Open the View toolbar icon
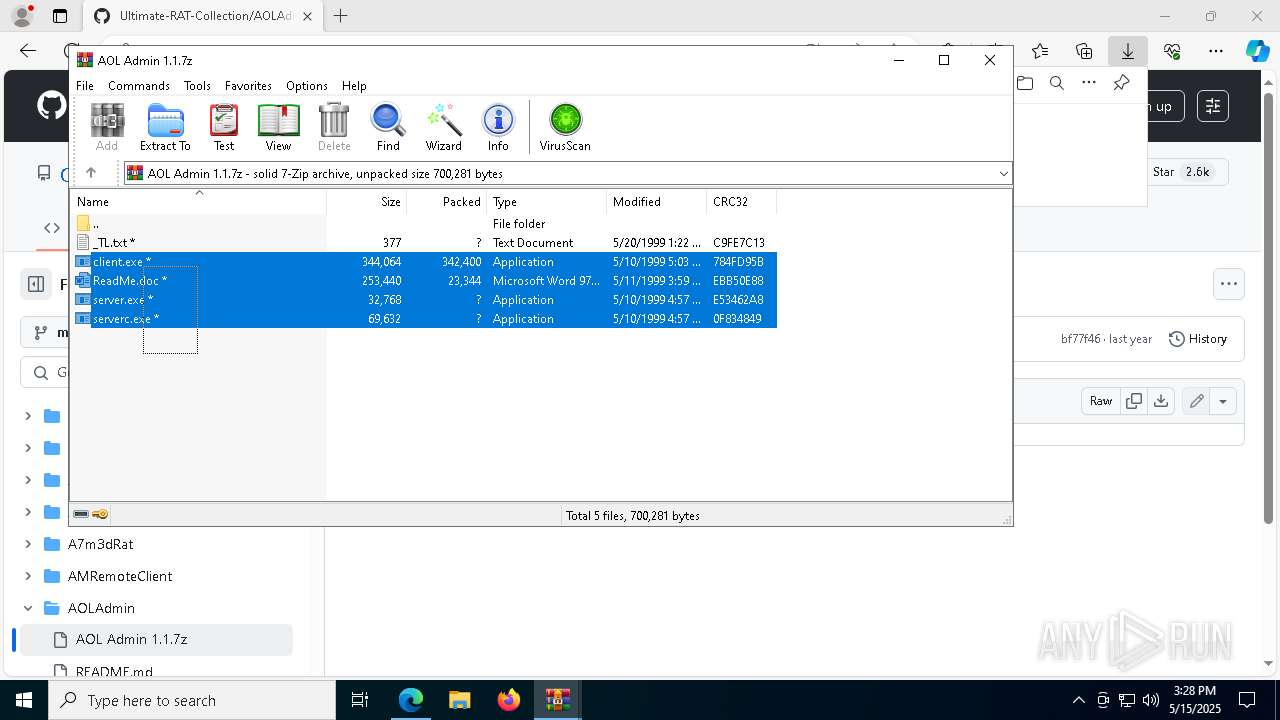Screen dimensions: 1280x720 click(278, 127)
